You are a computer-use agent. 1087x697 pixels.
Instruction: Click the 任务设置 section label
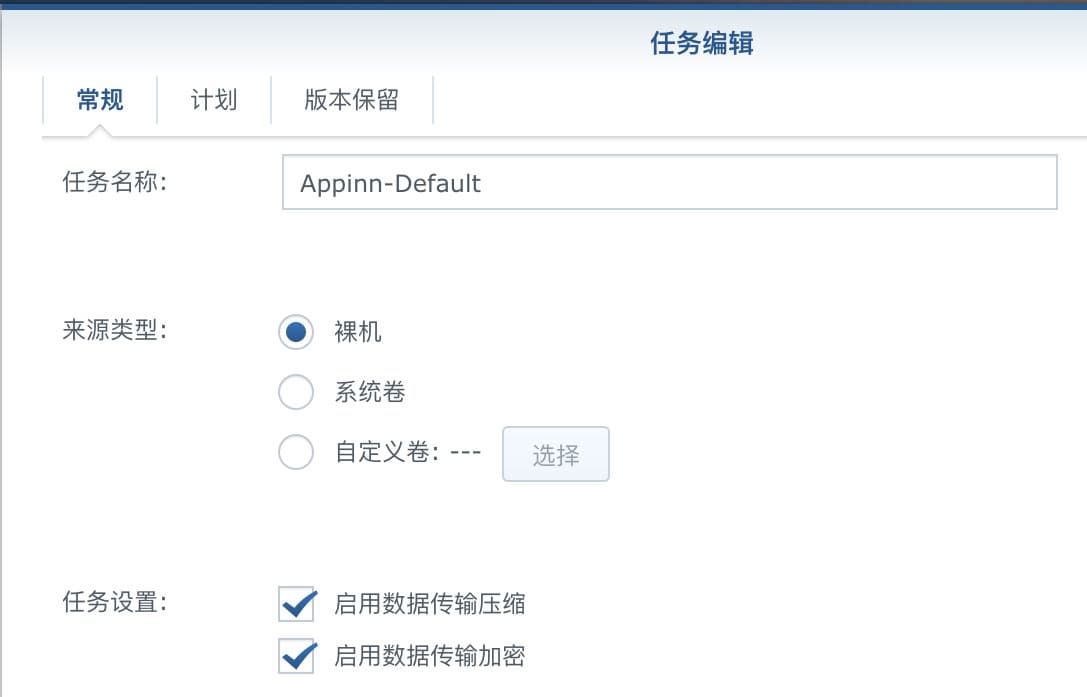tap(115, 602)
